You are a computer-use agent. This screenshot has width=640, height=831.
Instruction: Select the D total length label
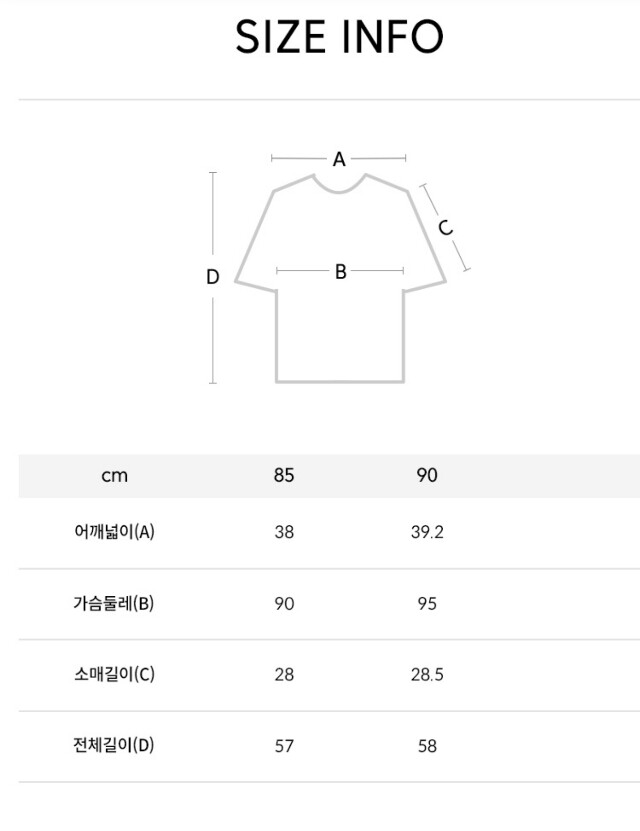tap(212, 277)
